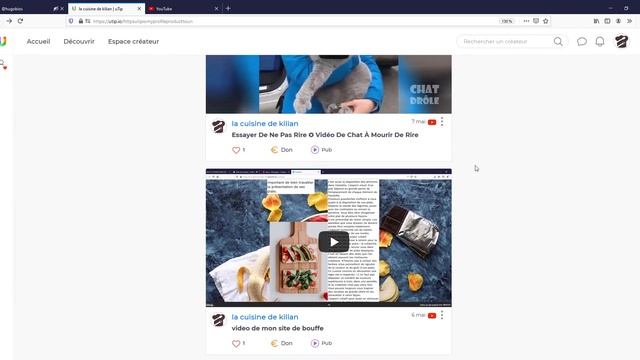Click YouTube icon on the 6 mai post
The width and height of the screenshot is (640, 360).
[432, 316]
